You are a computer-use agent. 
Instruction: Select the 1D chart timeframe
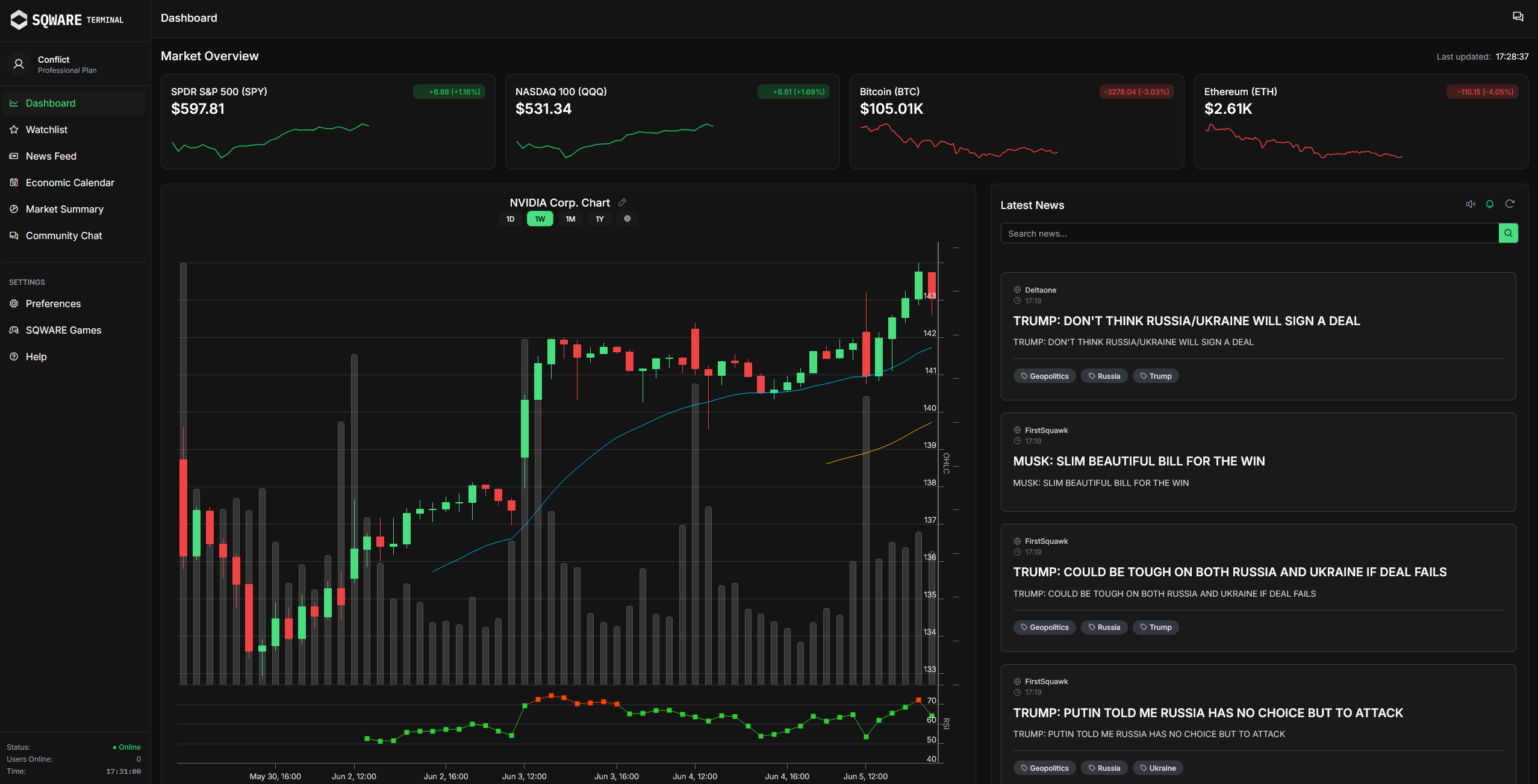[510, 219]
